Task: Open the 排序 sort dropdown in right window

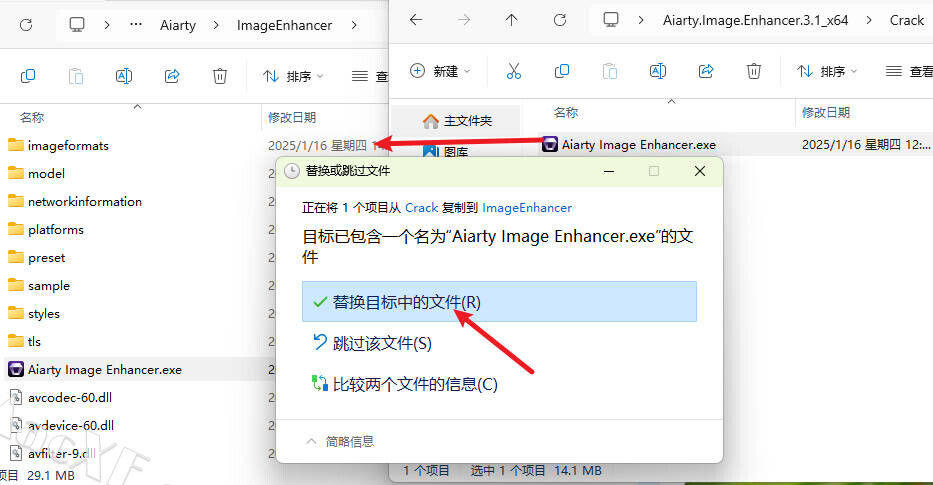Action: tap(827, 71)
